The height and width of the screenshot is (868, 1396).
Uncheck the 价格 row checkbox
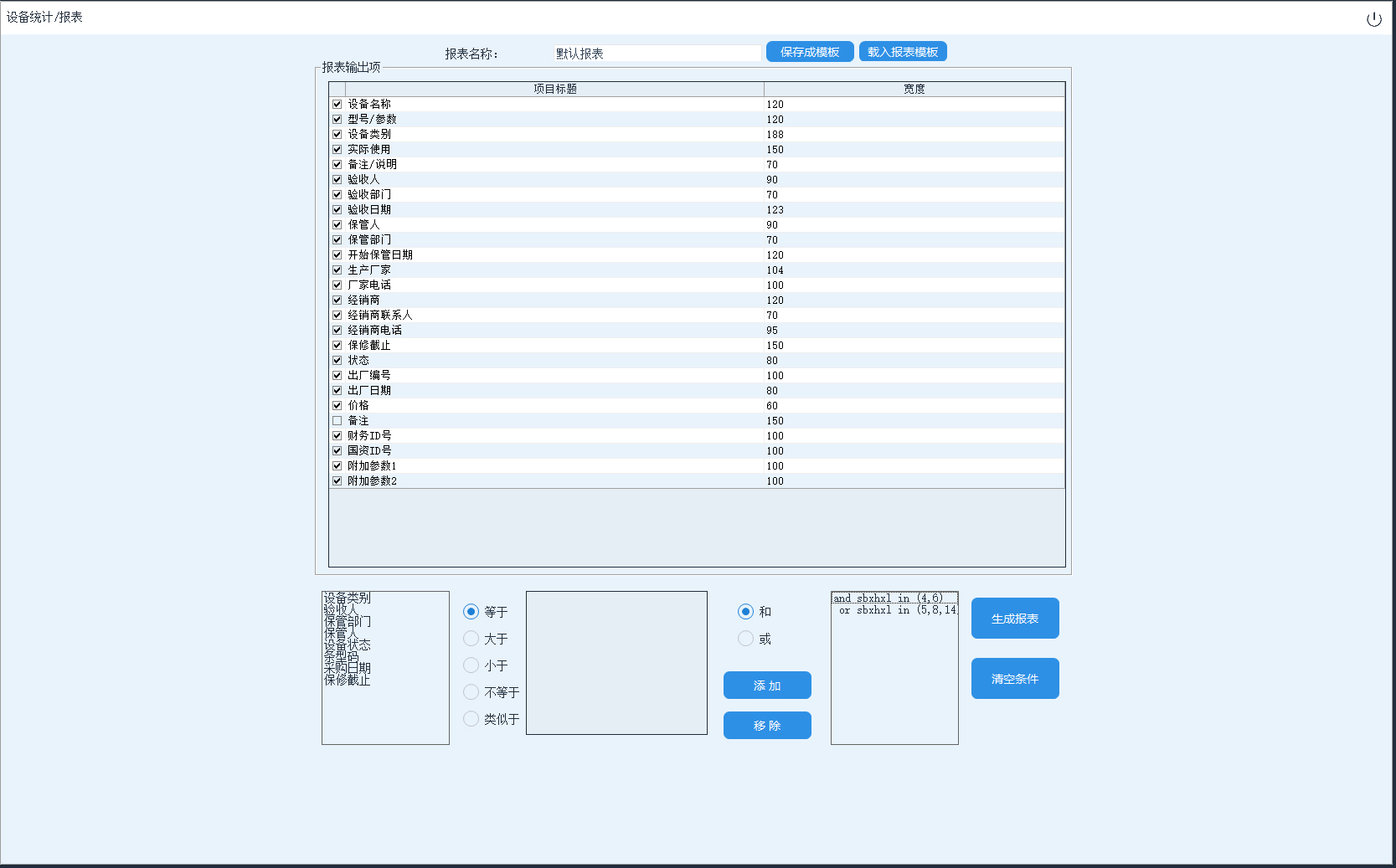click(337, 406)
